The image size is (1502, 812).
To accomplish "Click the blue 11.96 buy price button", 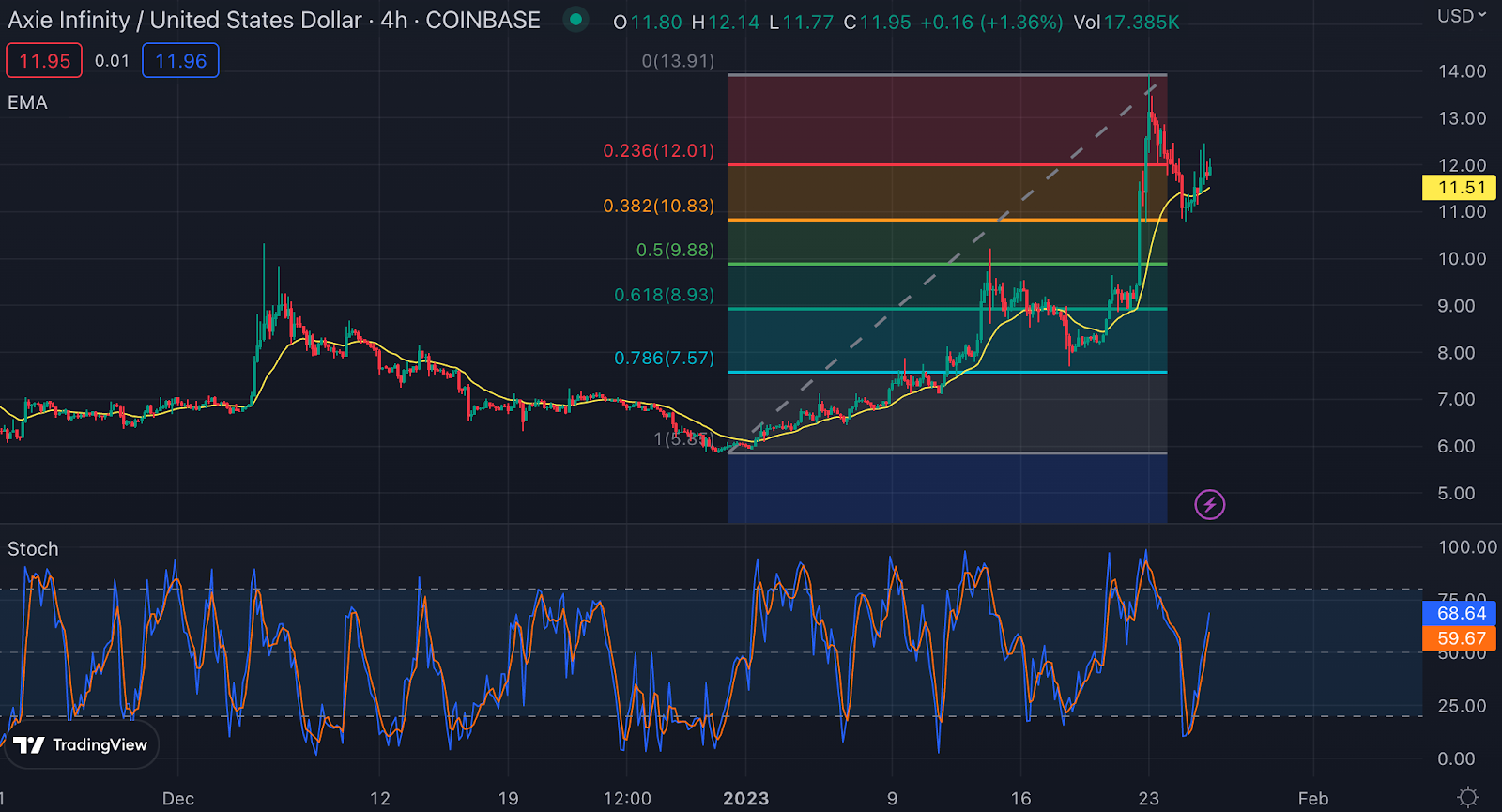I will click(180, 61).
